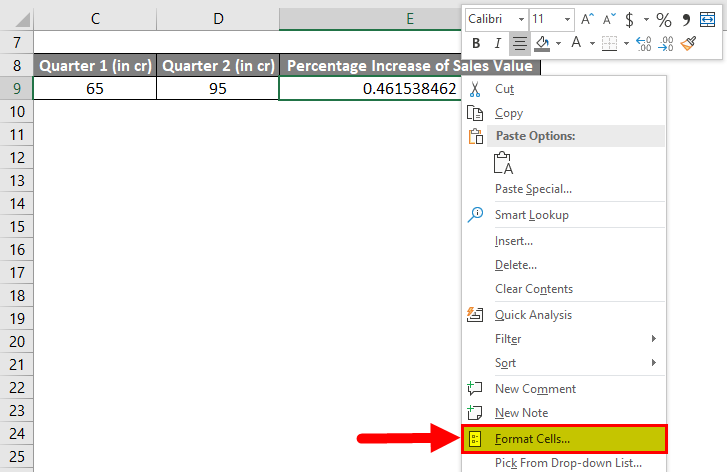Click the Quarter 1 (in cr) header cell

point(95,65)
